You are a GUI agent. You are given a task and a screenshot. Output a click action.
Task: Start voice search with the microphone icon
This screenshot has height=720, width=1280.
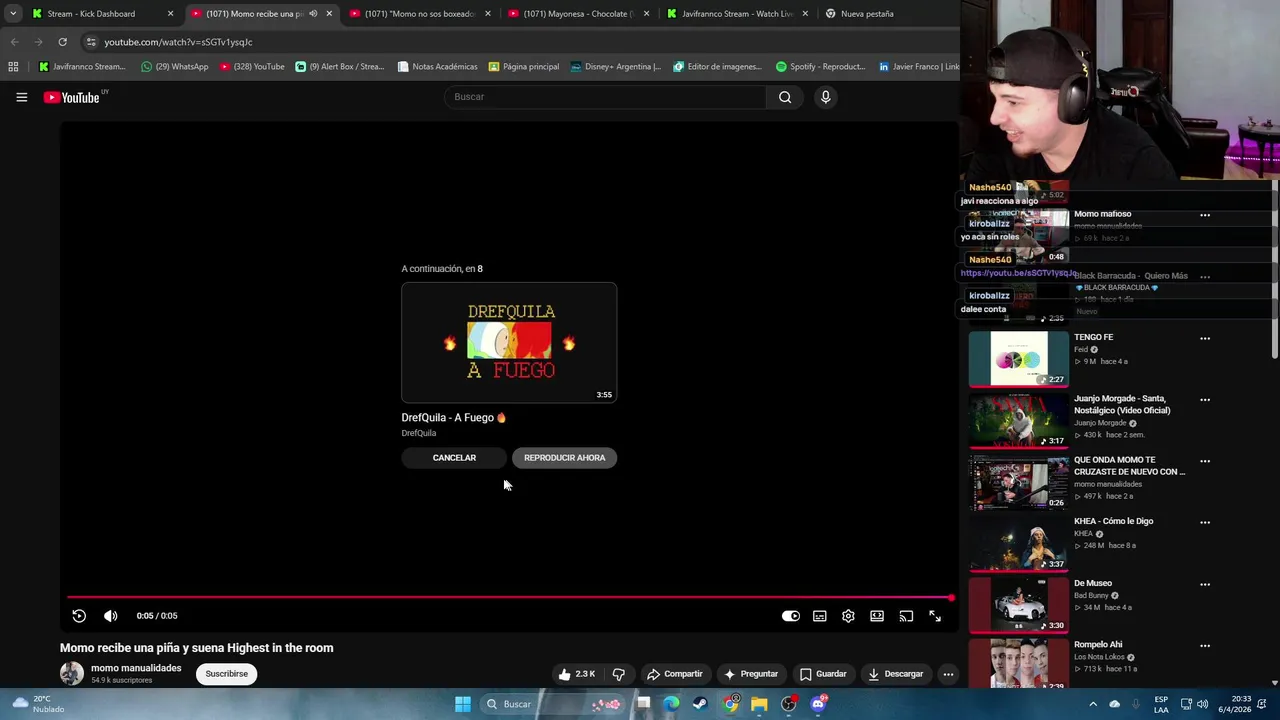coord(825,97)
